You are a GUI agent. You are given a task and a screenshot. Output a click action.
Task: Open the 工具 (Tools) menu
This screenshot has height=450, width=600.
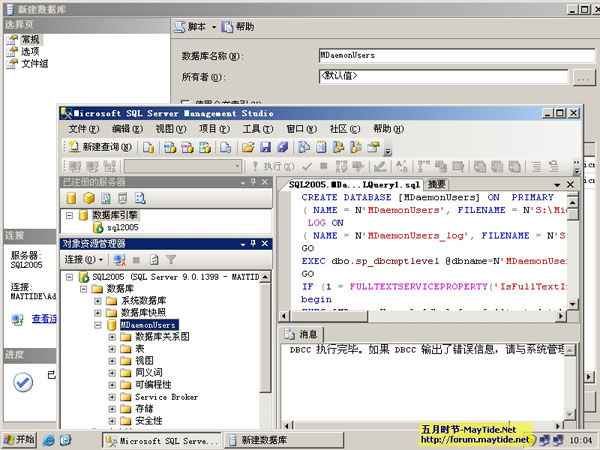pos(258,129)
